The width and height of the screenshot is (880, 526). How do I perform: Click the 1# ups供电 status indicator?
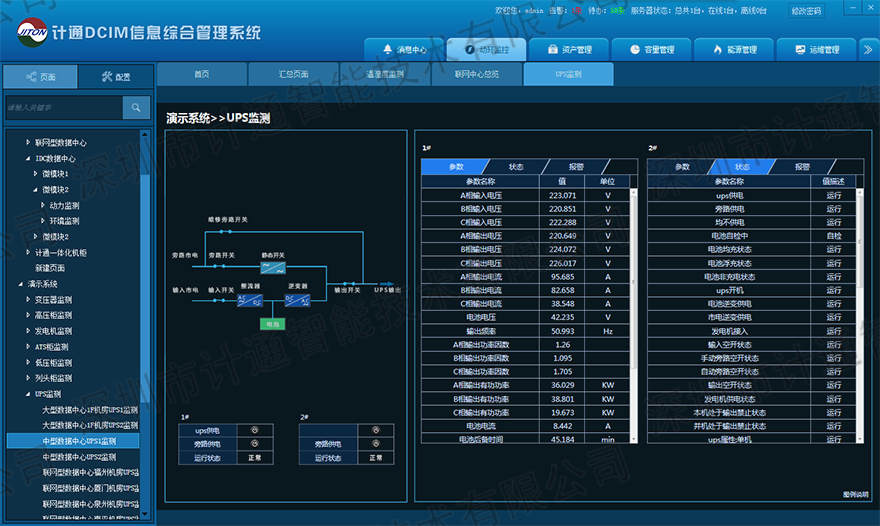tap(254, 430)
